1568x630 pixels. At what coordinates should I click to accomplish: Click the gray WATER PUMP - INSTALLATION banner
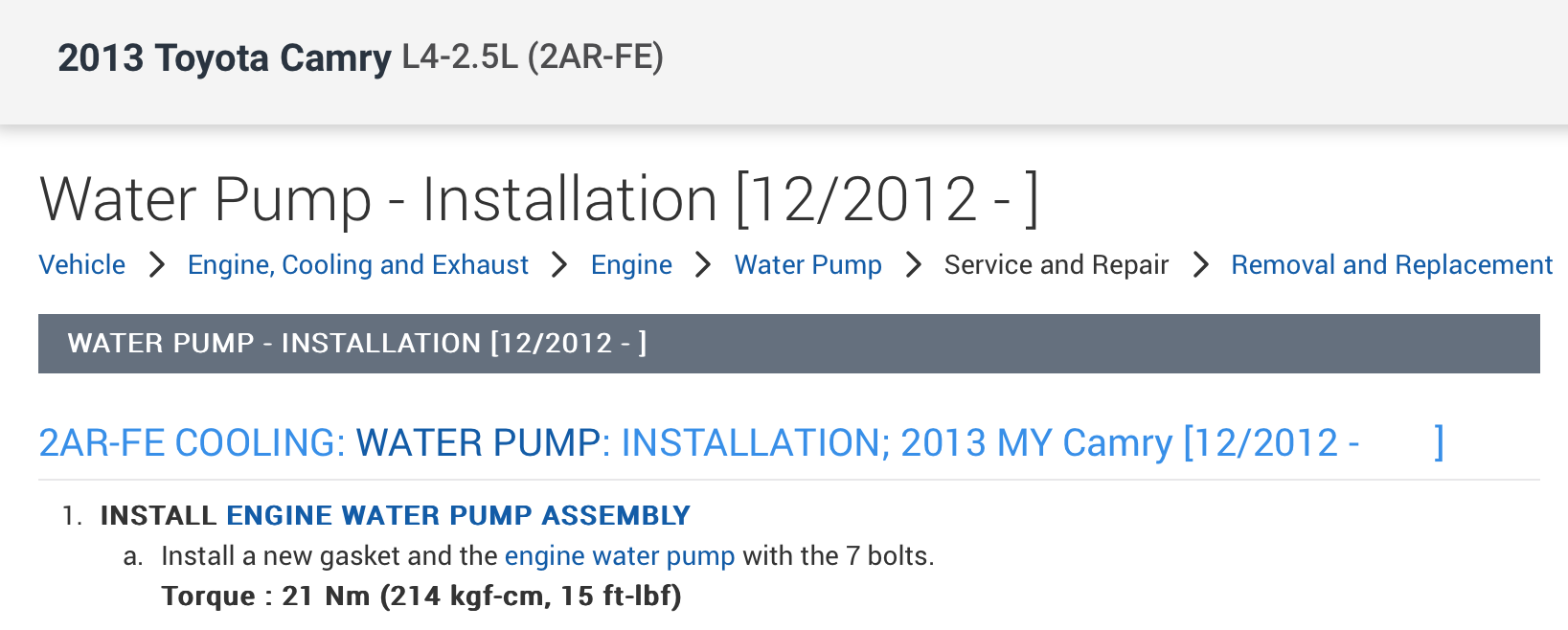click(789, 344)
